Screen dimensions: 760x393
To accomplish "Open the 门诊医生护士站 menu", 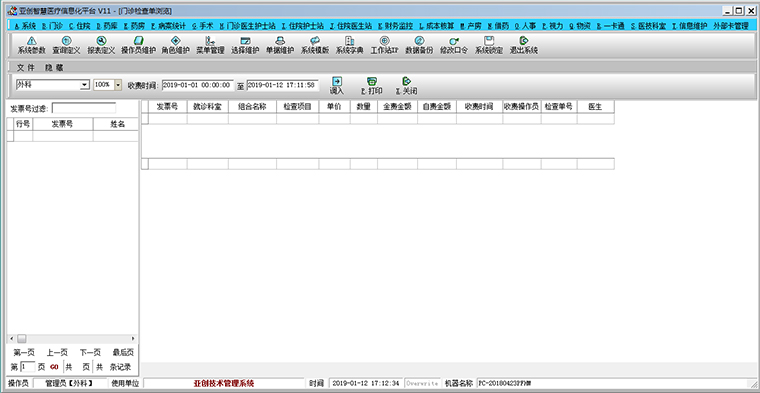I will [x=248, y=26].
